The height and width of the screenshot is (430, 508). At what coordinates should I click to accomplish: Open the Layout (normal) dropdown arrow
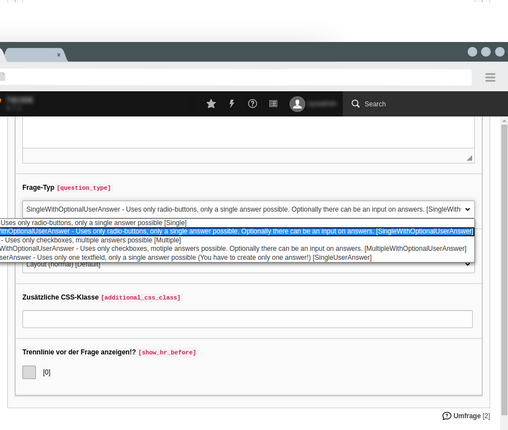click(468, 265)
